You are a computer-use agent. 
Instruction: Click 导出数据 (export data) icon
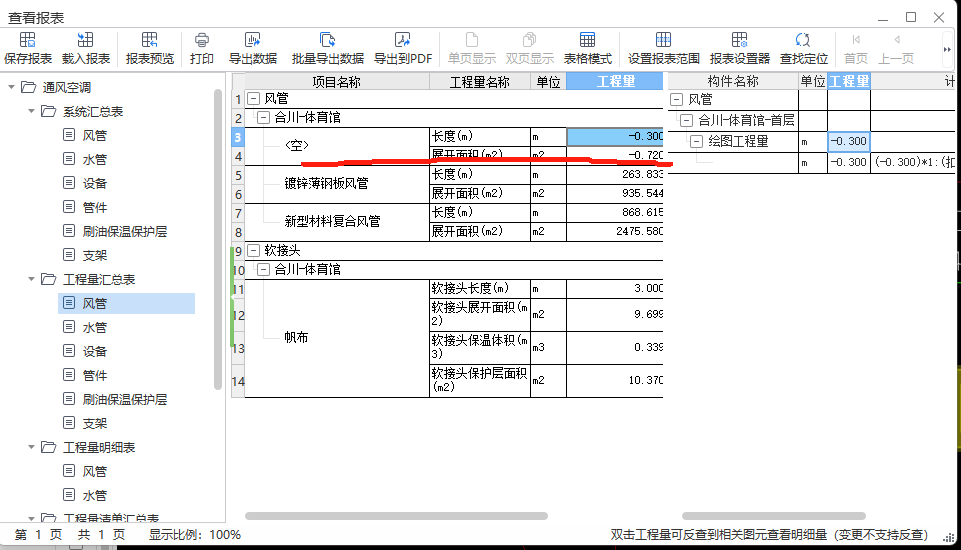pyautogui.click(x=253, y=48)
